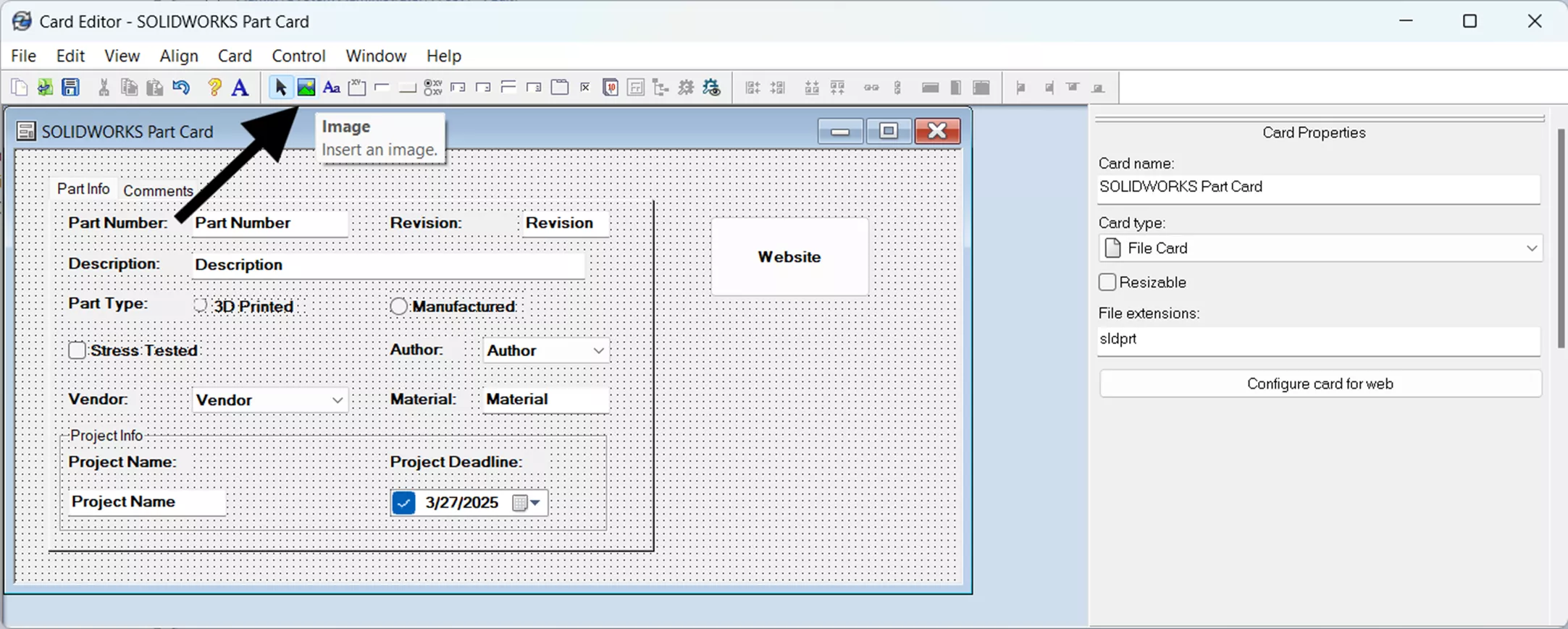Open the View menu
The width and height of the screenshot is (1568, 629).
[122, 56]
